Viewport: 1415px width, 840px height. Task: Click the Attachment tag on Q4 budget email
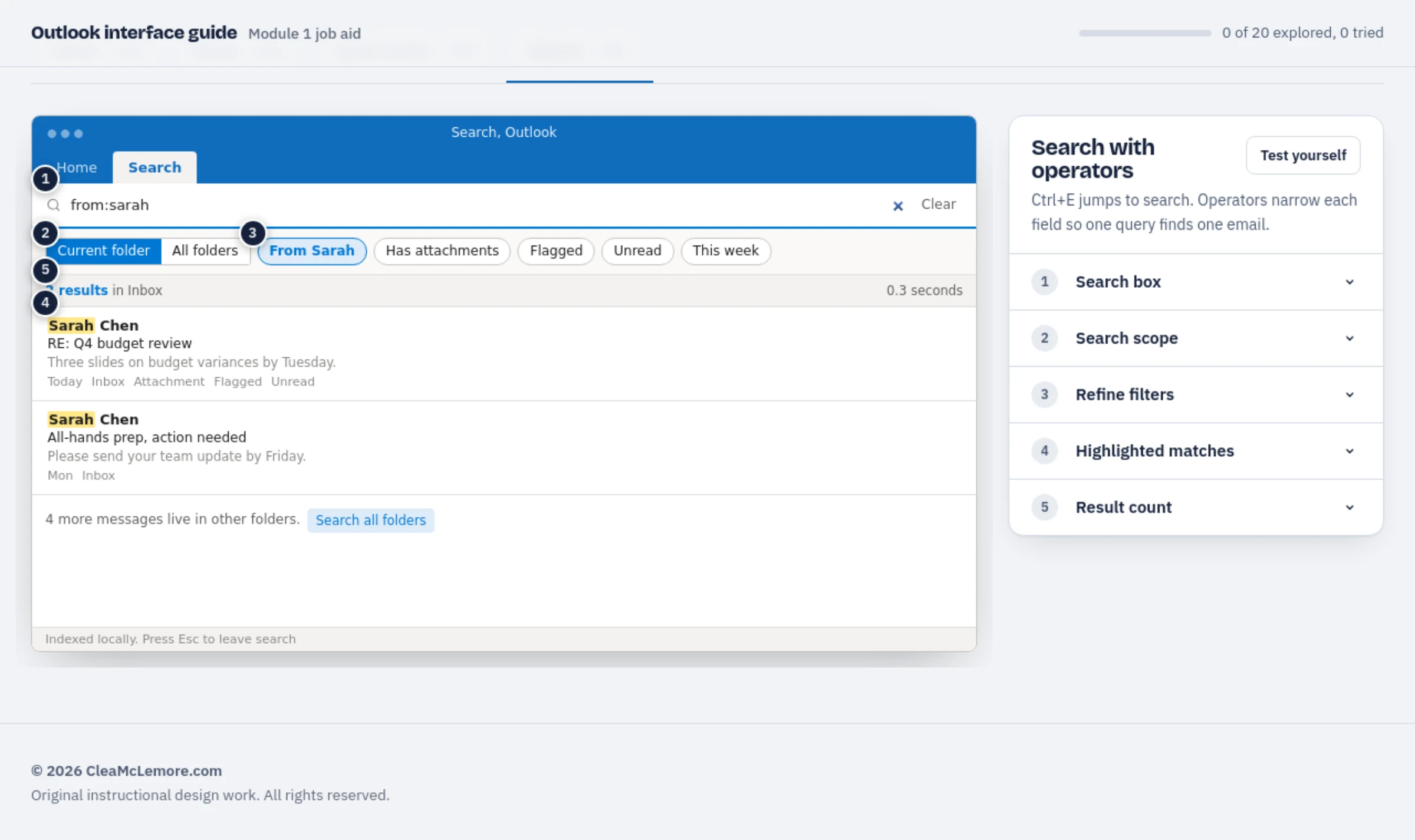169,381
